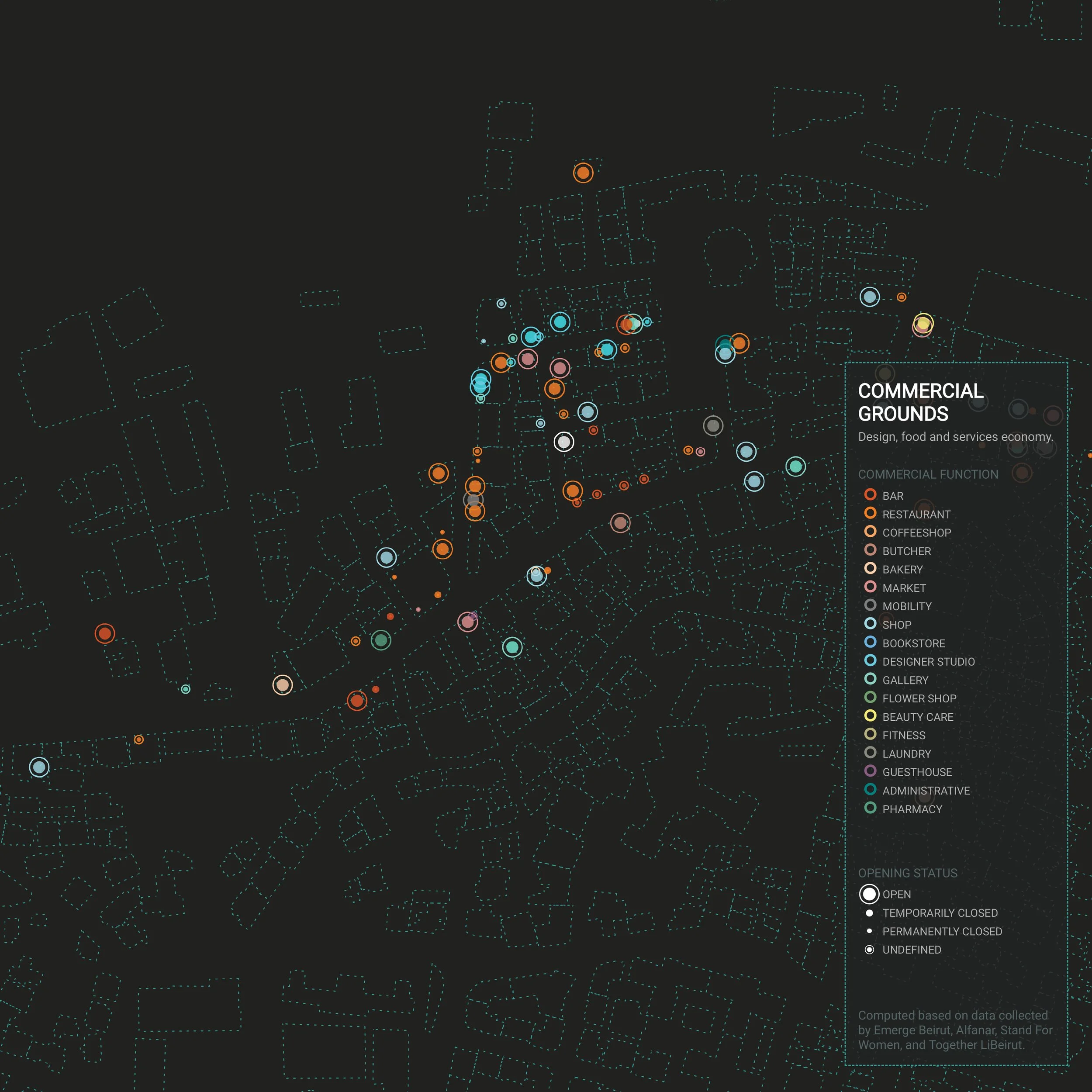Viewport: 1092px width, 1092px height.
Task: Select the UNDEFINED status ring symbol
Action: tap(869, 950)
